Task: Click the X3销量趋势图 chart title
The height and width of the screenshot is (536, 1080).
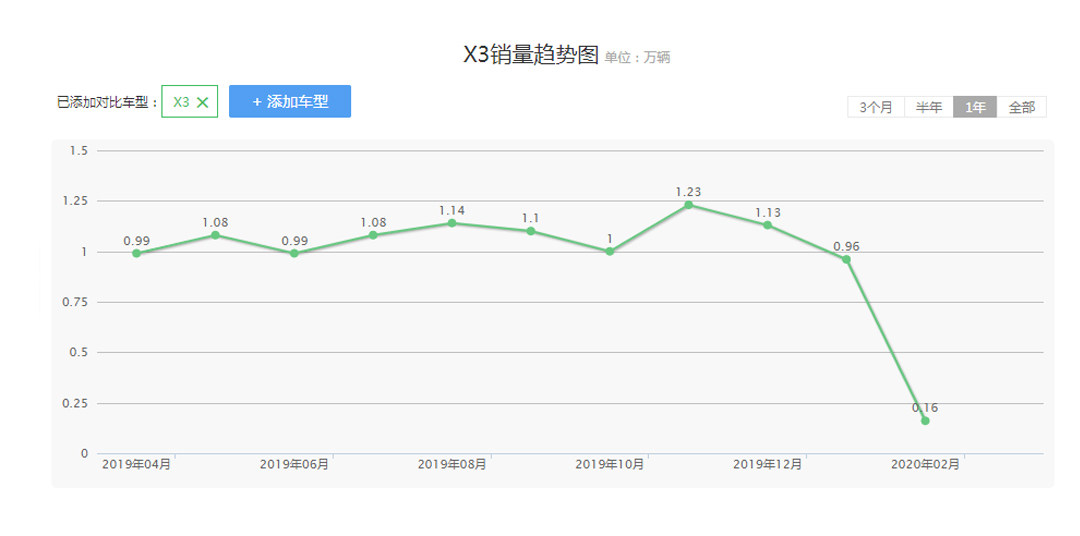Action: 530,56
